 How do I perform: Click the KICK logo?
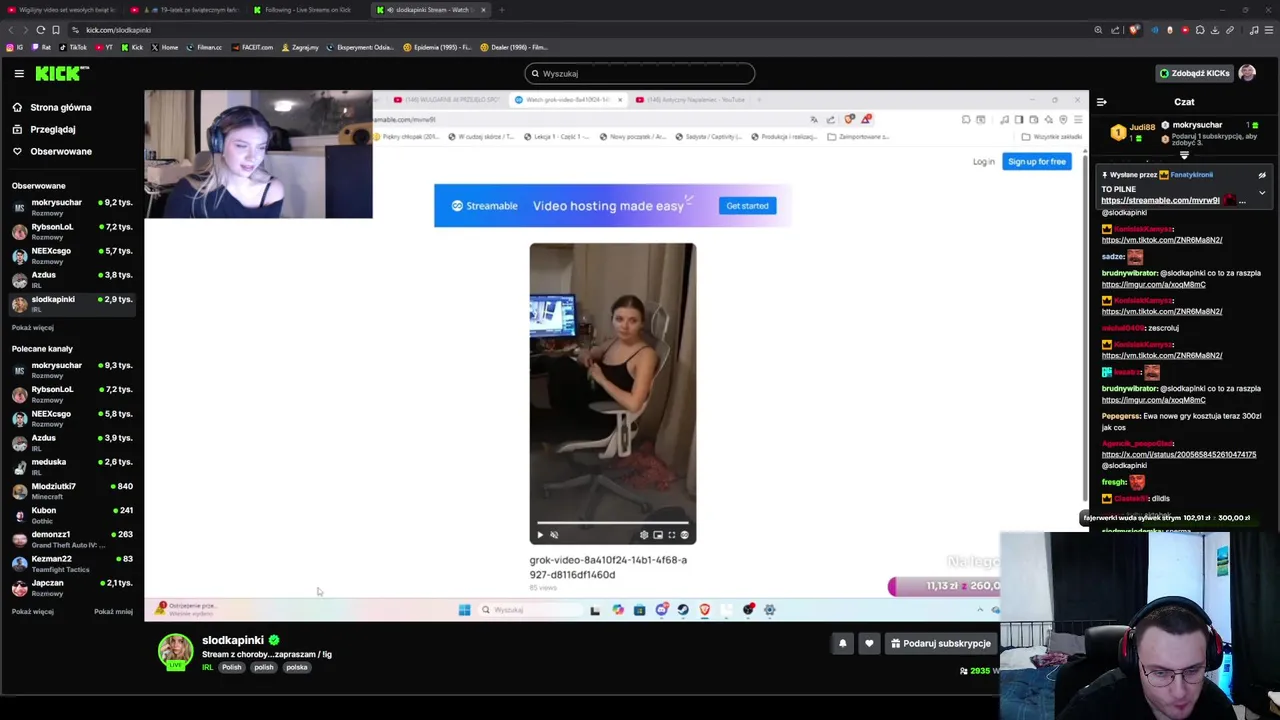coord(62,73)
